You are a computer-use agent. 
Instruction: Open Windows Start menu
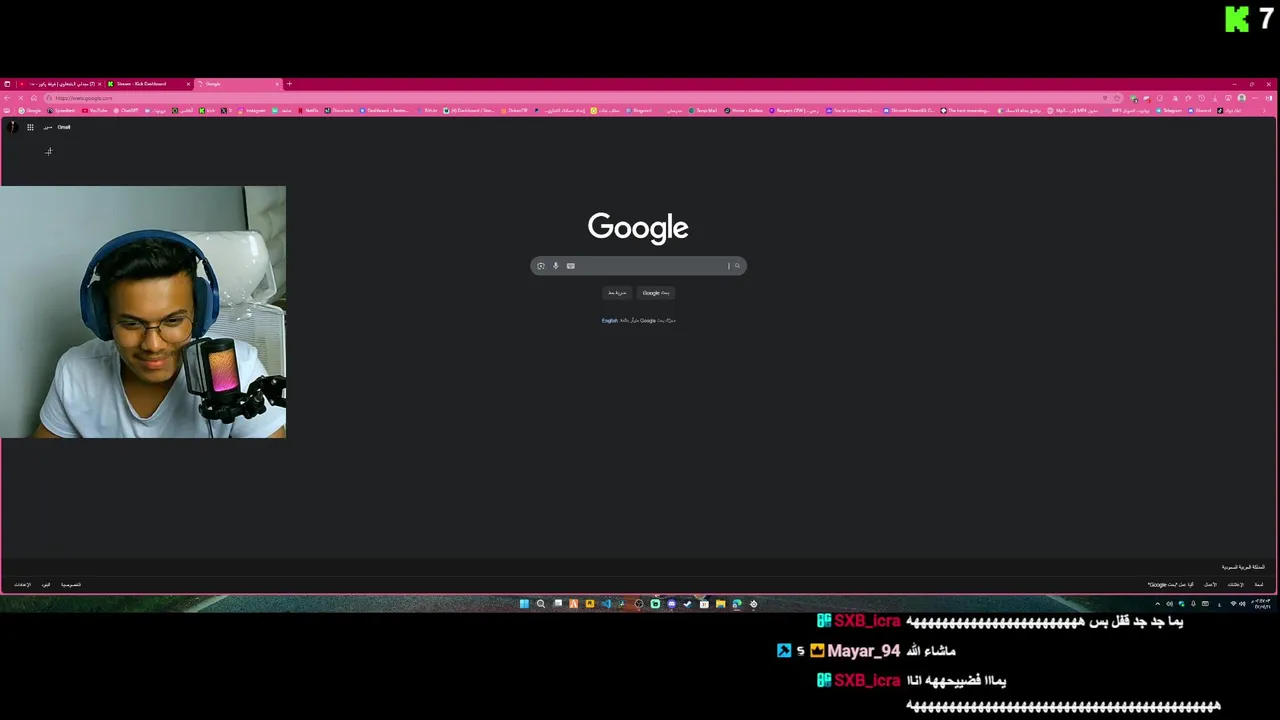coord(524,604)
